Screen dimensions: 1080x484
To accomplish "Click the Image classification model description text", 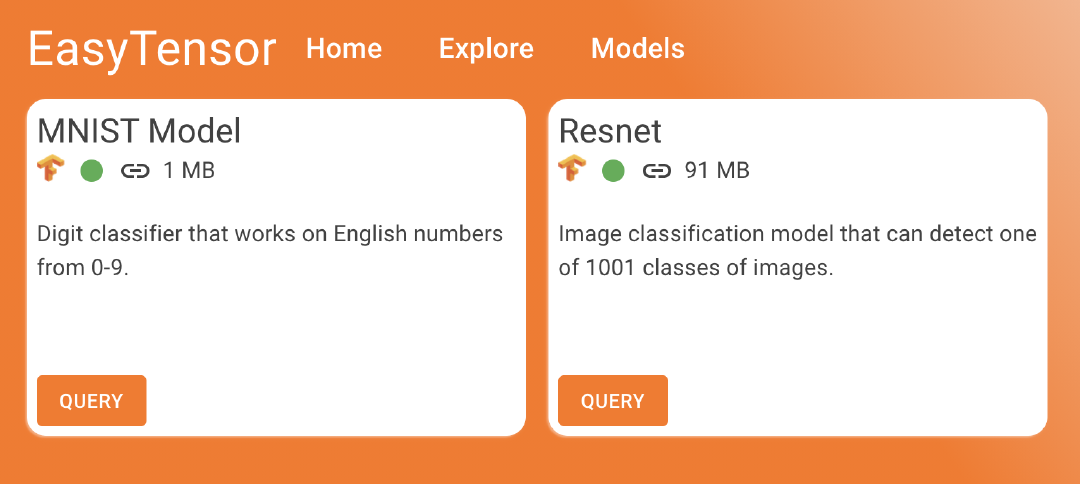I will 797,250.
